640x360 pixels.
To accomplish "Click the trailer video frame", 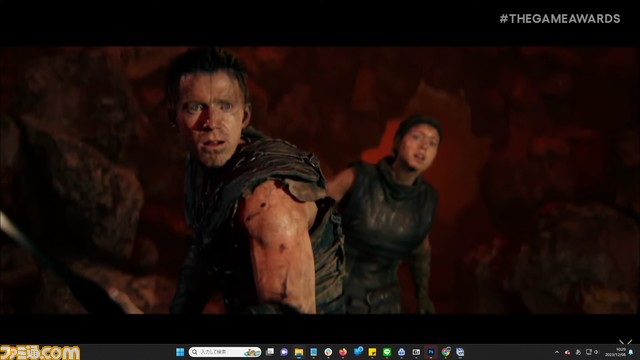I will click(320, 180).
